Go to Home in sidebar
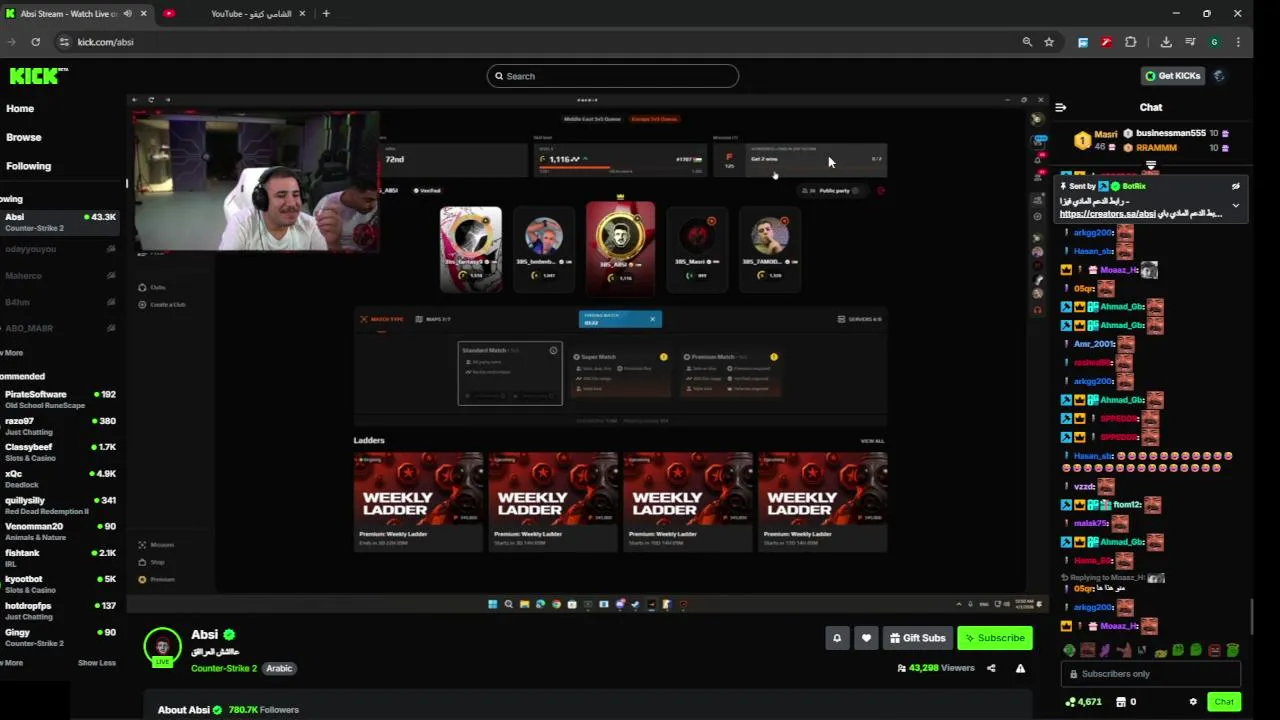The height and width of the screenshot is (720, 1280). coord(20,108)
